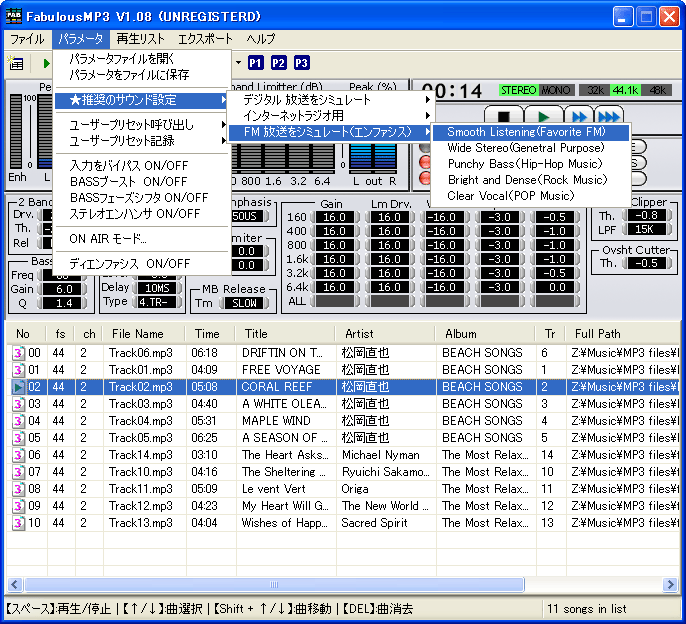This screenshot has height=624, width=686.
Task: Select Punchy Bass(Hip-Hop Music) preset
Action: 531,164
